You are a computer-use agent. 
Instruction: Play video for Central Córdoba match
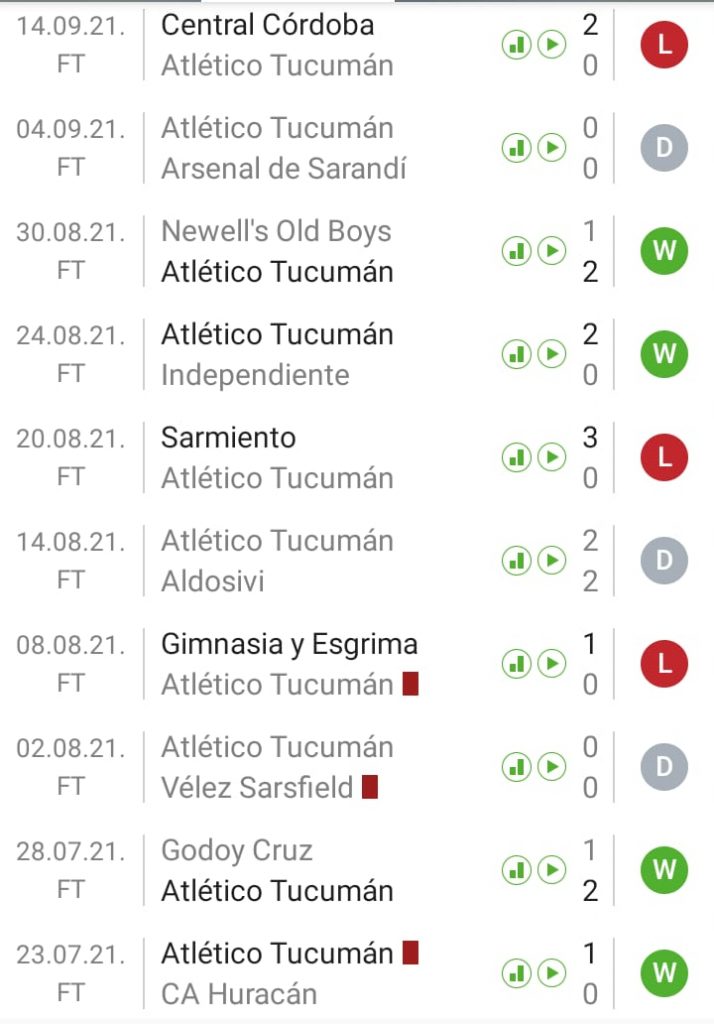pyautogui.click(x=552, y=45)
